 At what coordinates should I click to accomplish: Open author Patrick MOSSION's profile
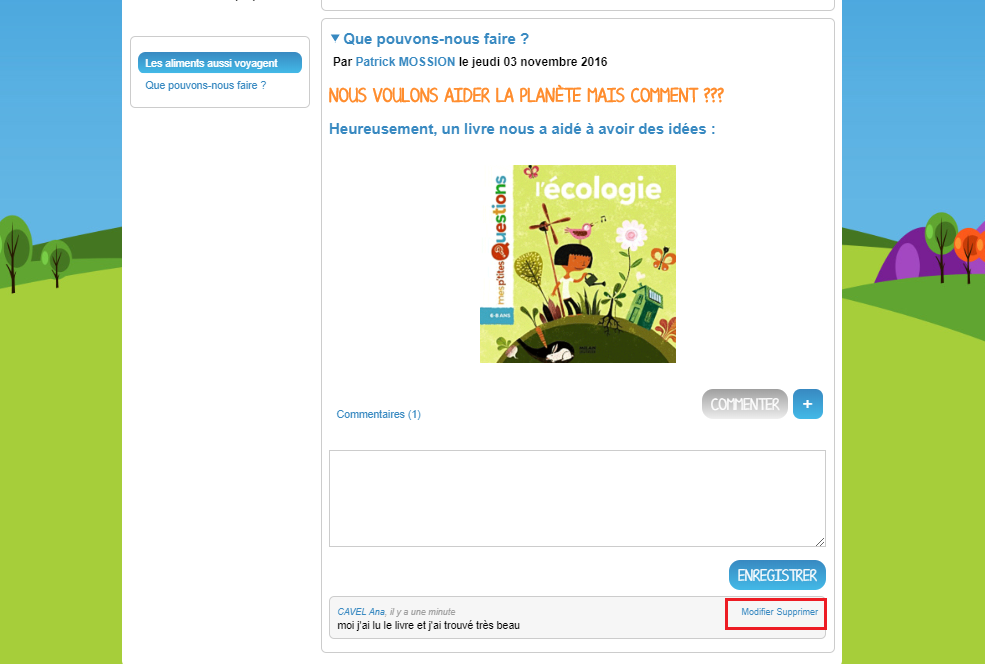point(405,62)
